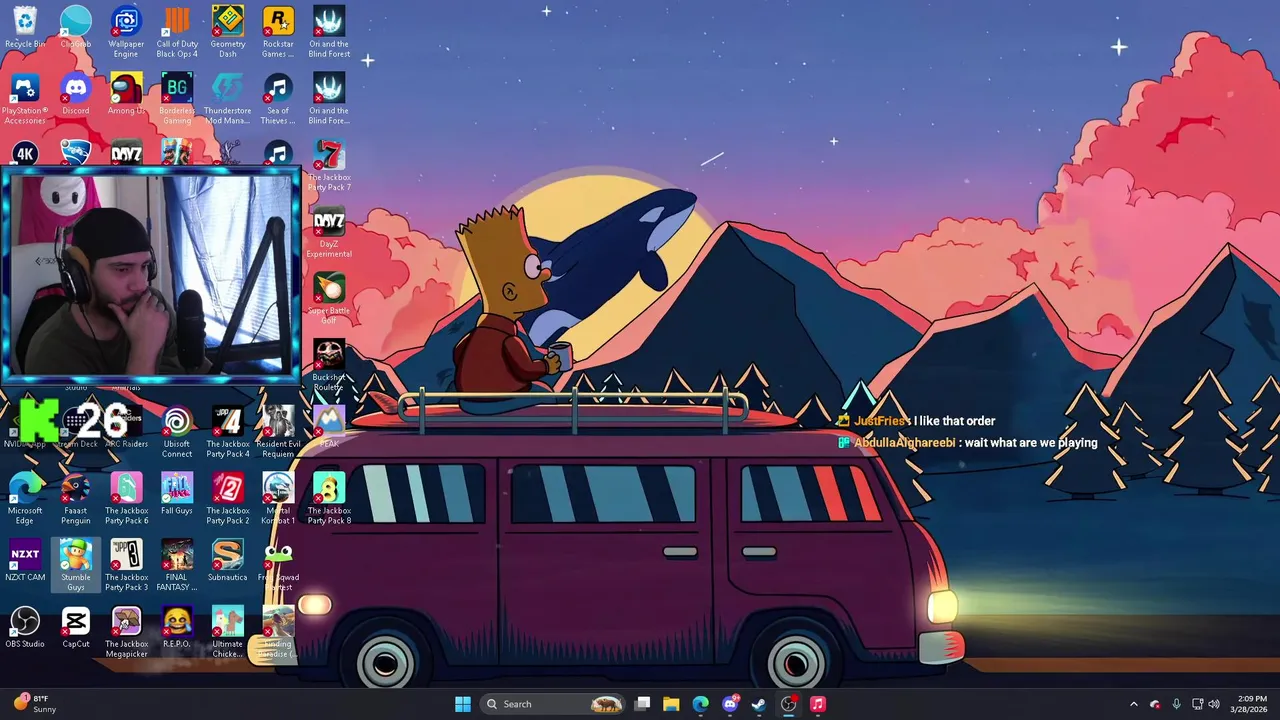1280x720 pixels.
Task: Click the Sea of Thieves desktop icon
Action: tap(278, 99)
